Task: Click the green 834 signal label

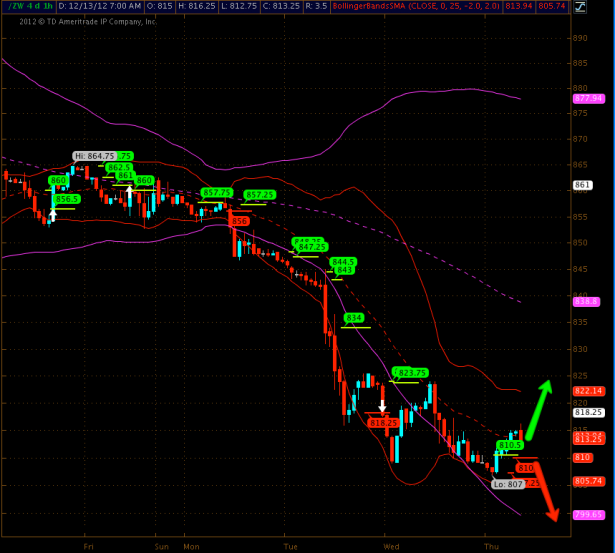Action: click(x=353, y=318)
